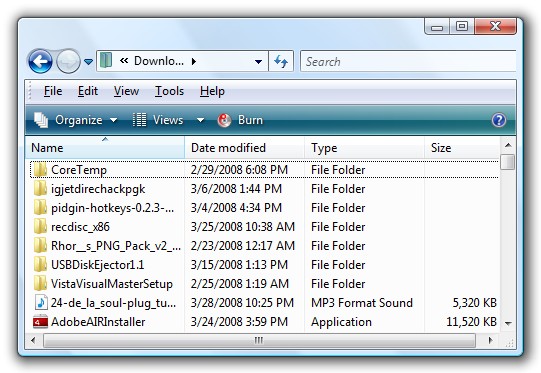This screenshot has width=541, height=373.
Task: Maximize the Explorer window
Action: (462, 27)
